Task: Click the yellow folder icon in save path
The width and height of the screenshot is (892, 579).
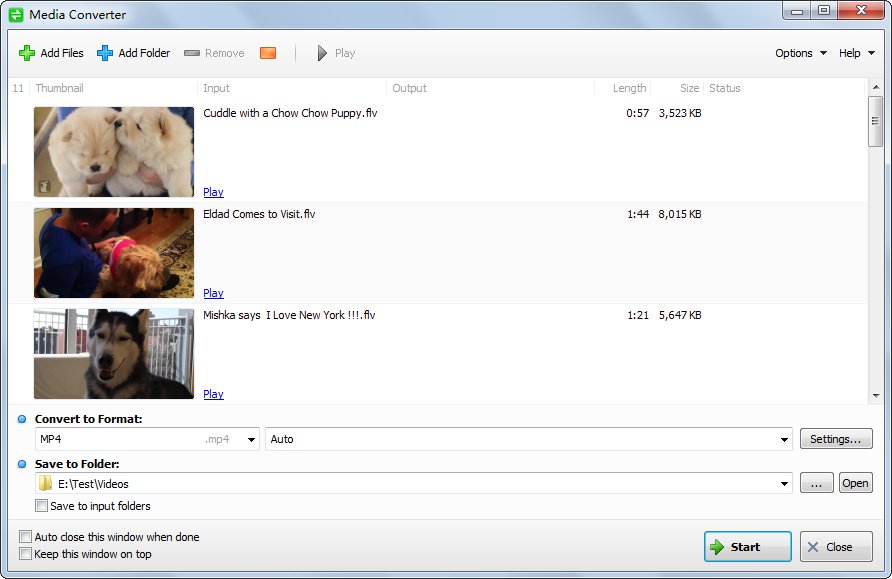Action: click(x=45, y=484)
